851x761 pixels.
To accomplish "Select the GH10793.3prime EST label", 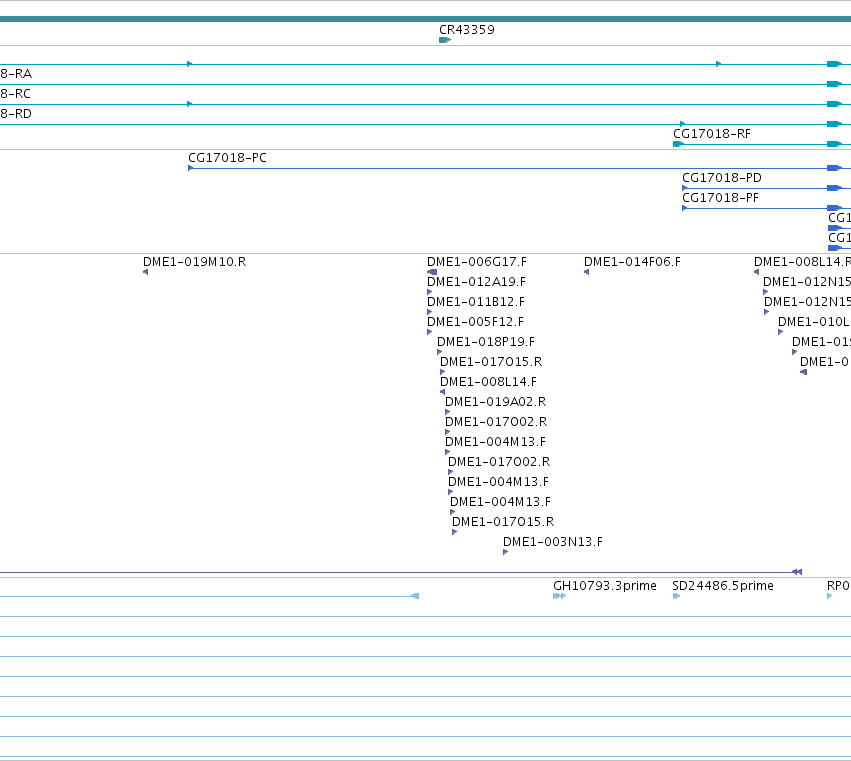I will (x=605, y=586).
